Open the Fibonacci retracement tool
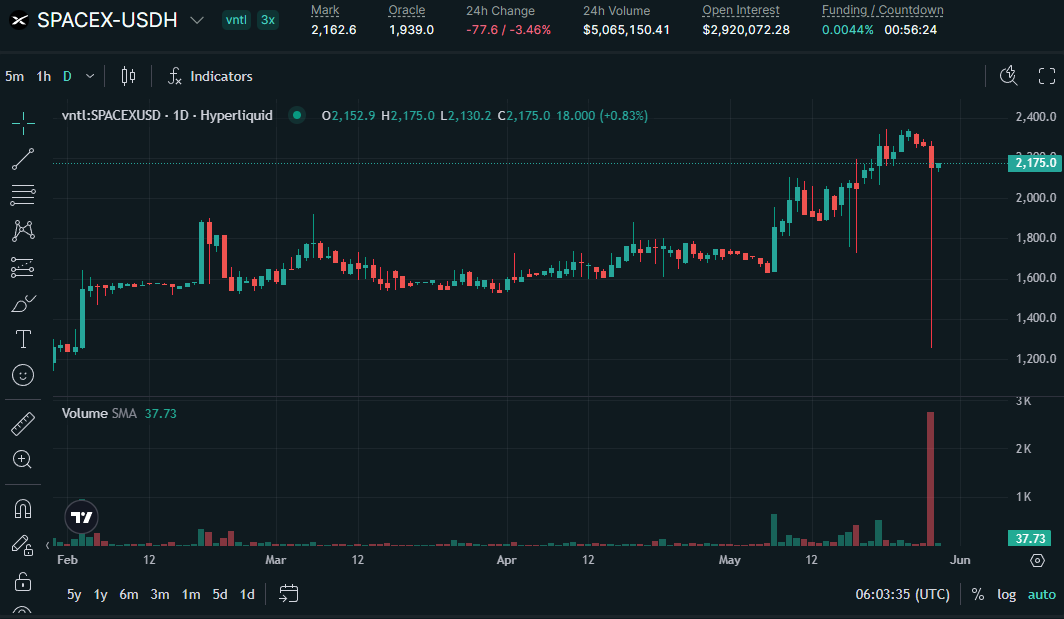 click(x=23, y=195)
